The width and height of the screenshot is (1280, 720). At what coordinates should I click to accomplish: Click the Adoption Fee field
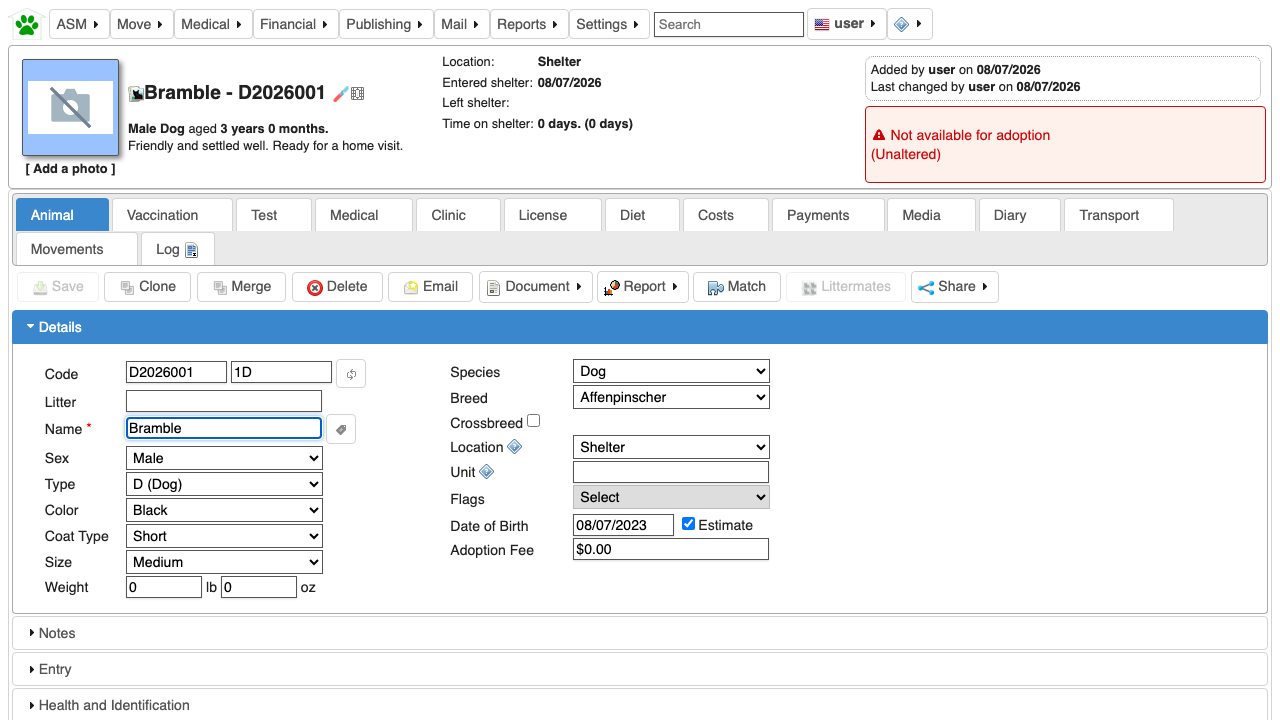click(671, 549)
